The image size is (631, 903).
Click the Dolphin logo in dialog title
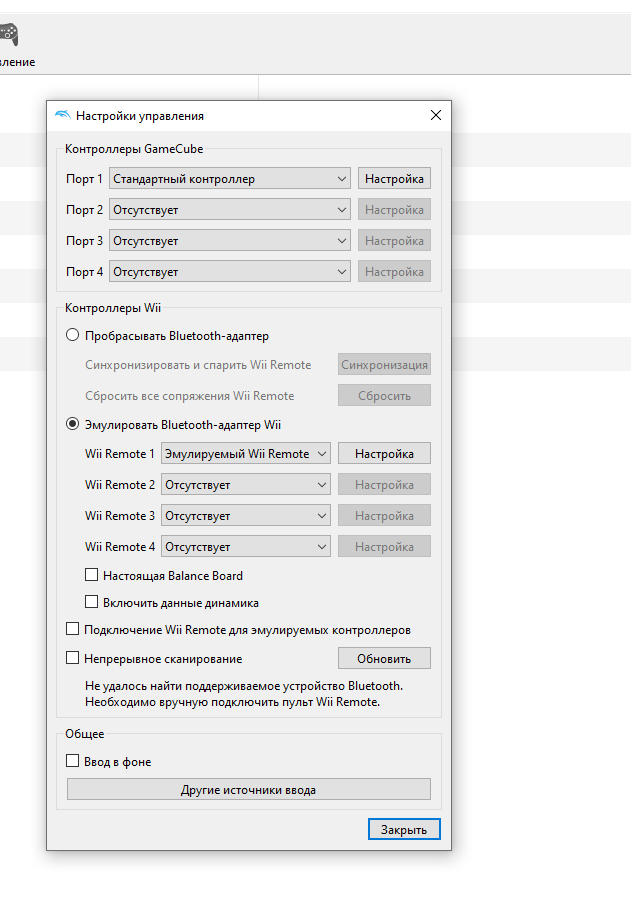[62, 115]
